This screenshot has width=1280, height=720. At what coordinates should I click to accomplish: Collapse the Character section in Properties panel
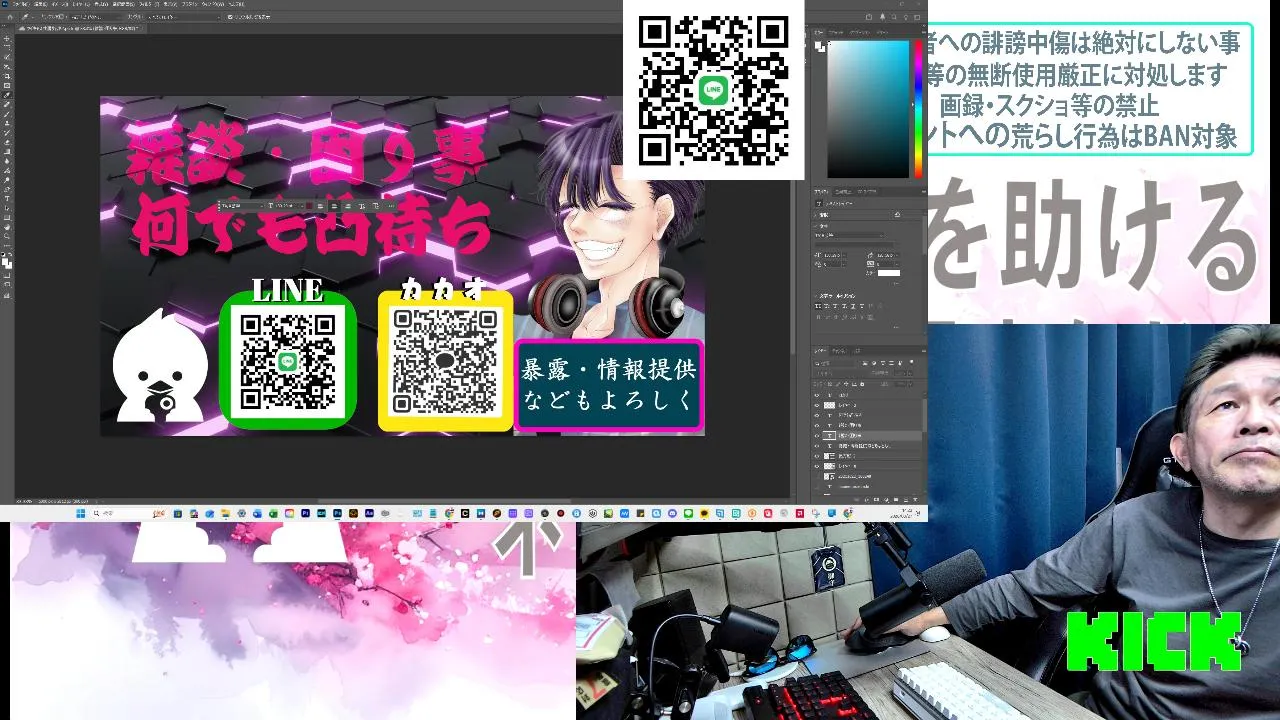point(815,226)
